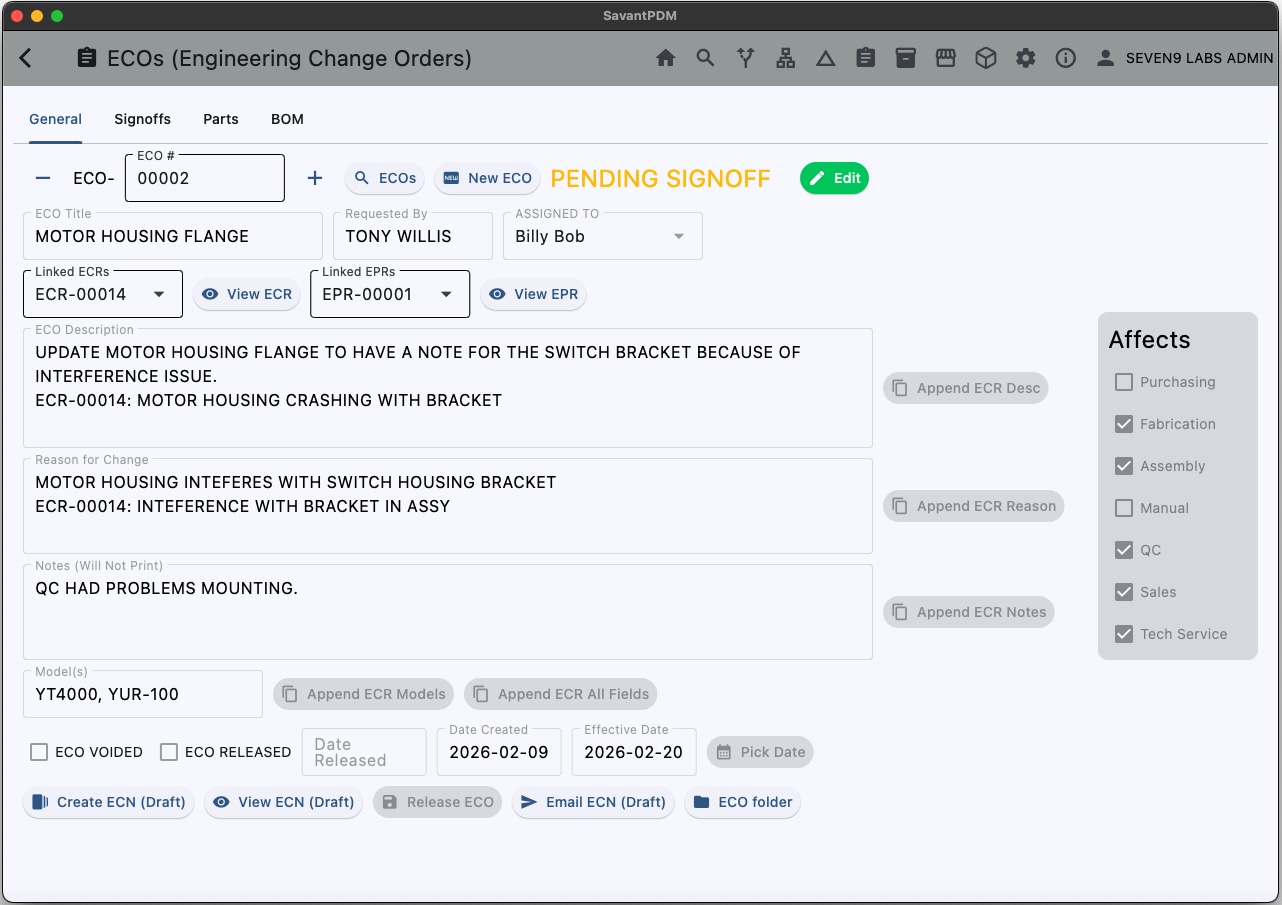Open the Linked EPRs dropdown

(x=446, y=295)
